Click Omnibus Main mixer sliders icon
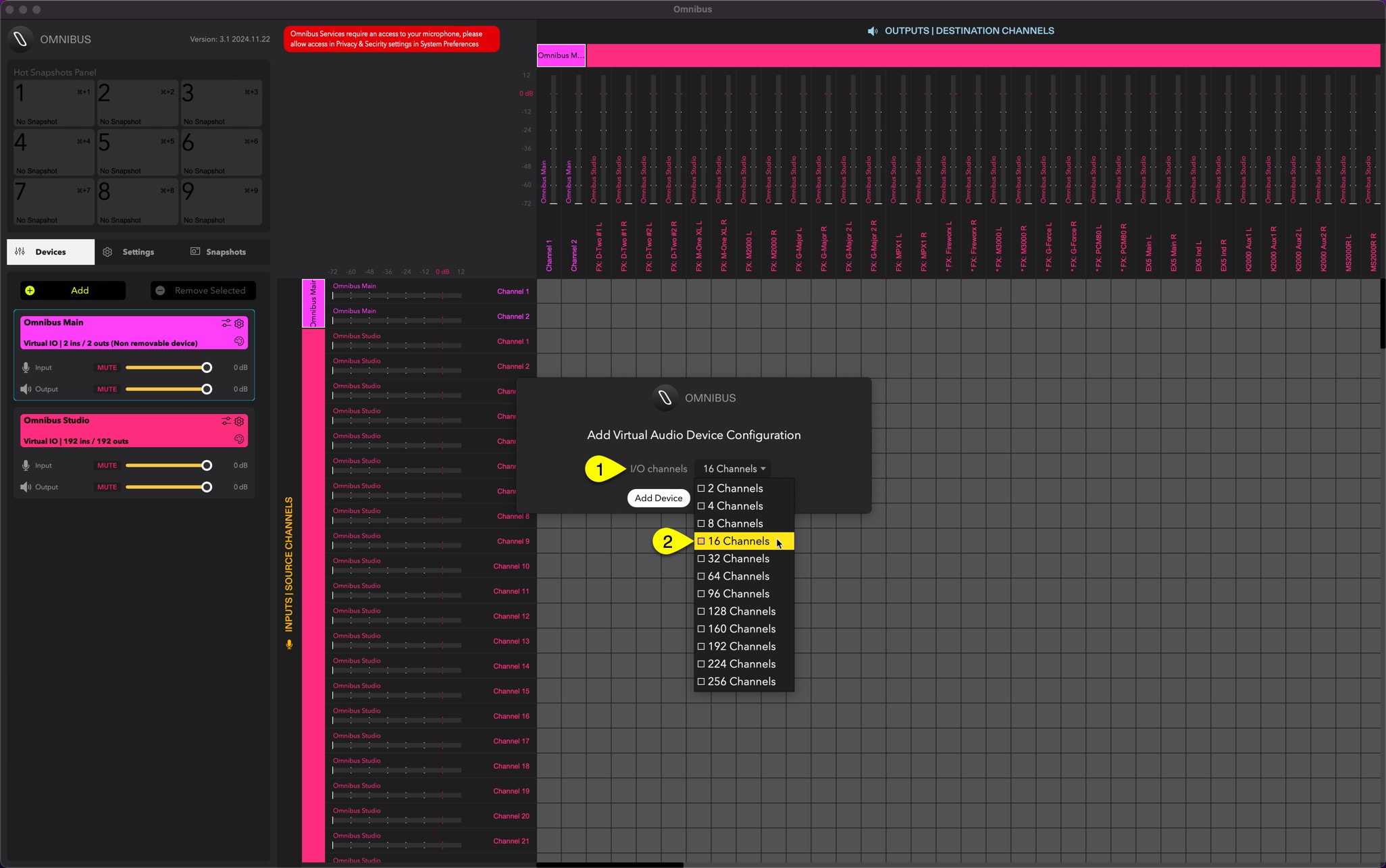 tap(226, 324)
